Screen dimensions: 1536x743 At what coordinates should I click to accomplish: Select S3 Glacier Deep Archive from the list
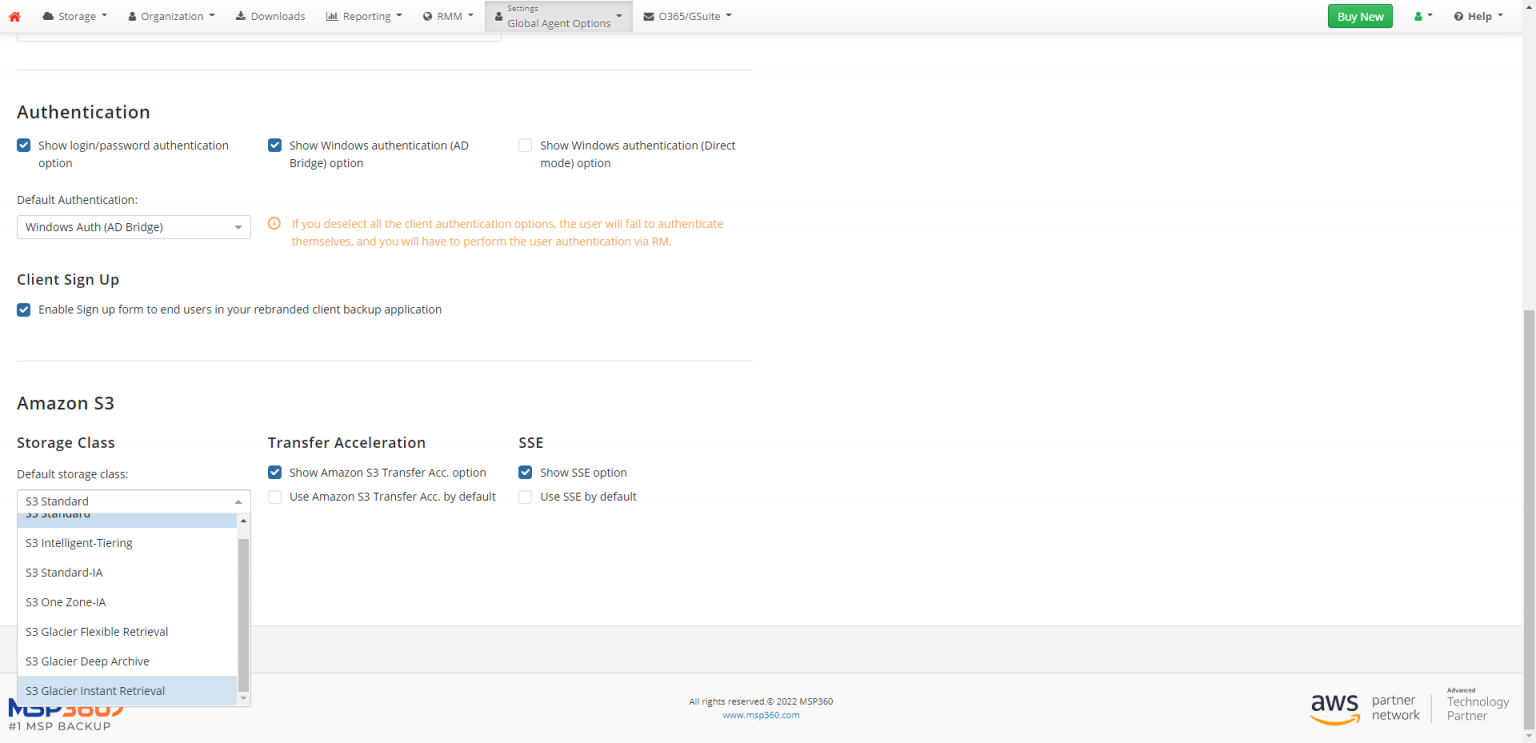[x=87, y=661]
